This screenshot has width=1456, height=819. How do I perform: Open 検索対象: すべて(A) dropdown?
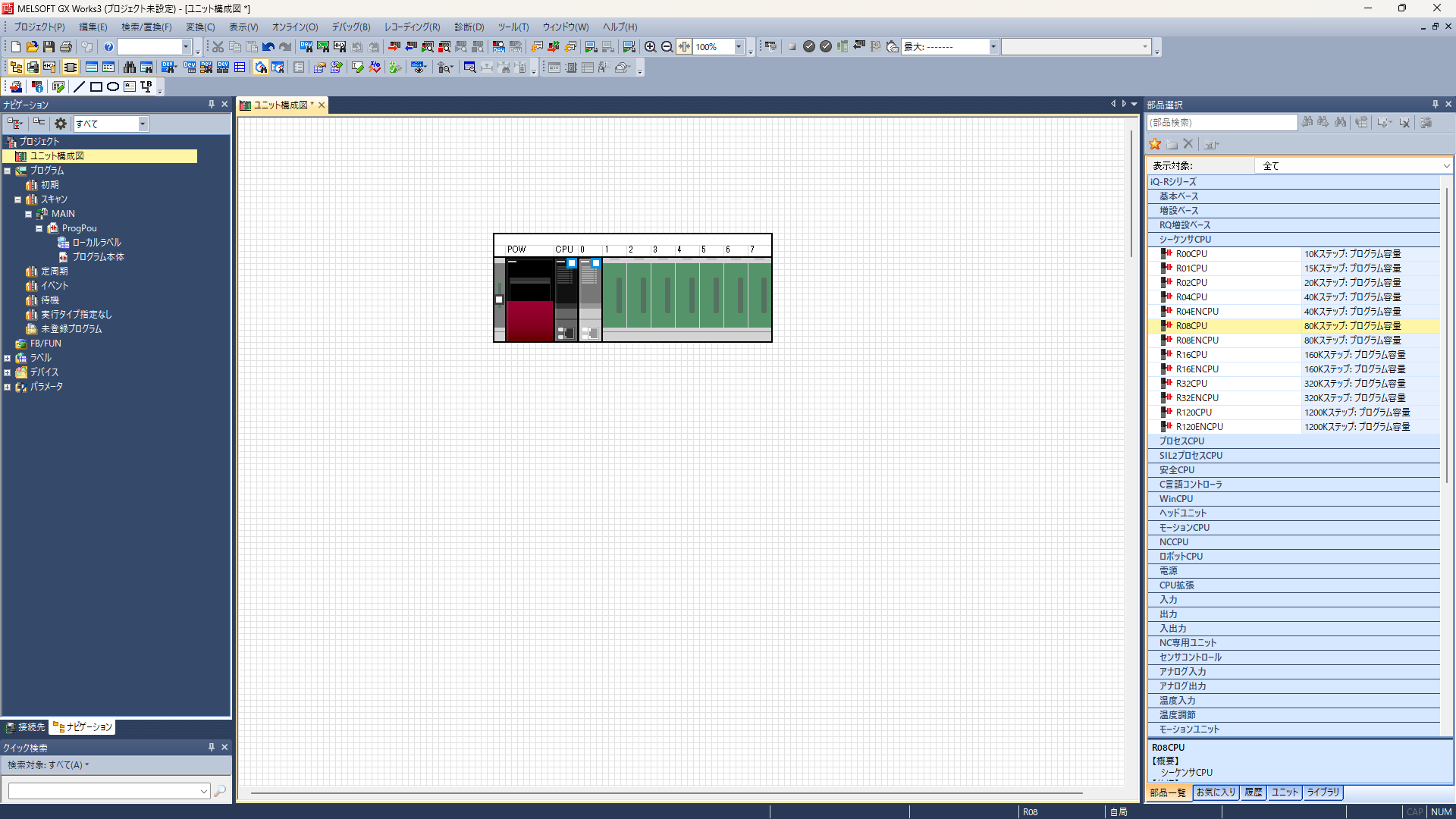49,765
